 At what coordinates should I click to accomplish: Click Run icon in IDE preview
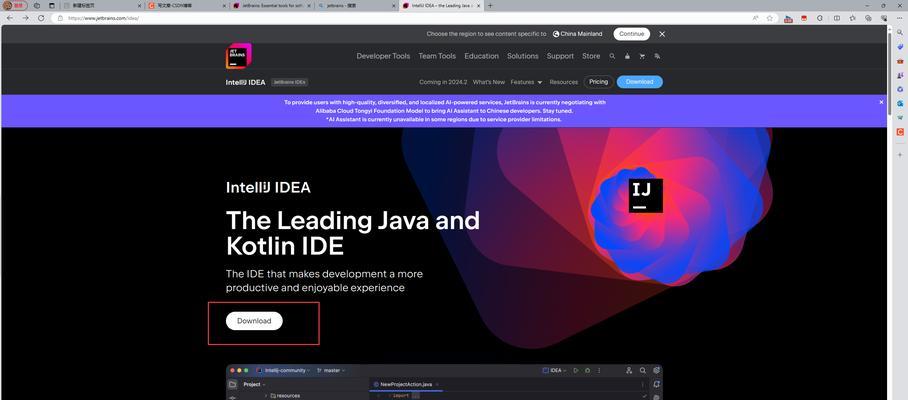[x=576, y=370]
